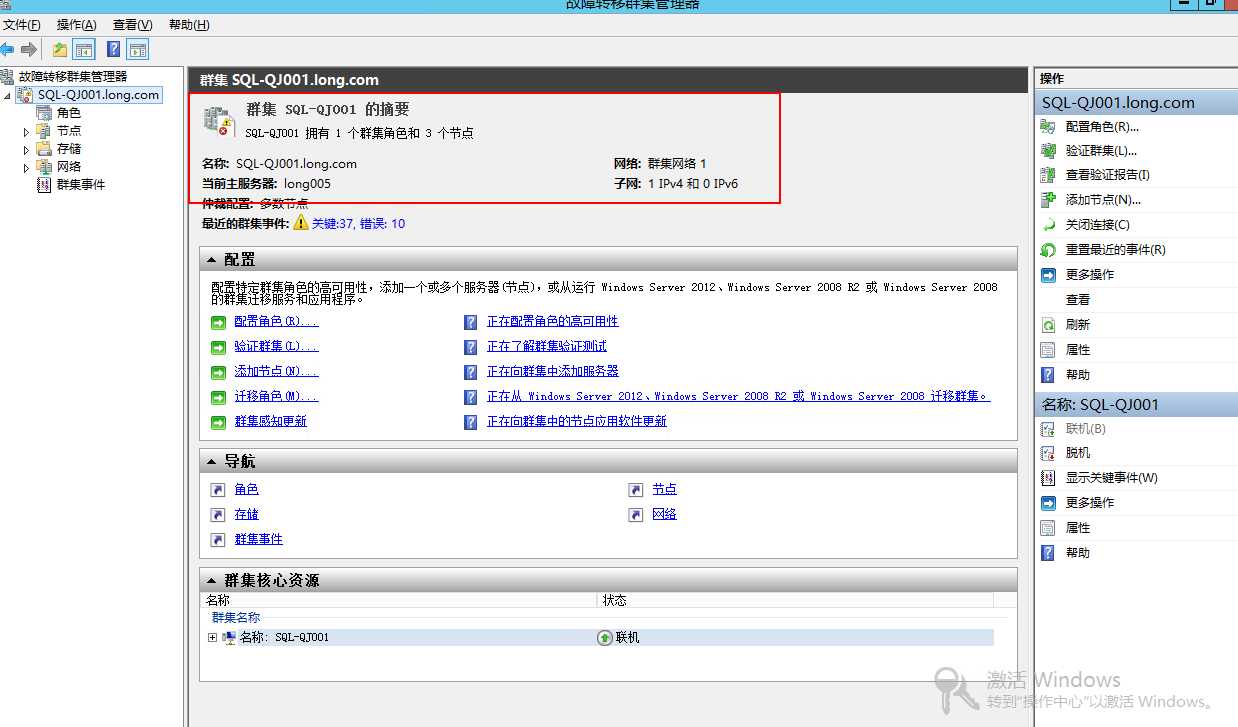The height and width of the screenshot is (727, 1238).
Task: Collapse the 导航 section
Action: 211,462
